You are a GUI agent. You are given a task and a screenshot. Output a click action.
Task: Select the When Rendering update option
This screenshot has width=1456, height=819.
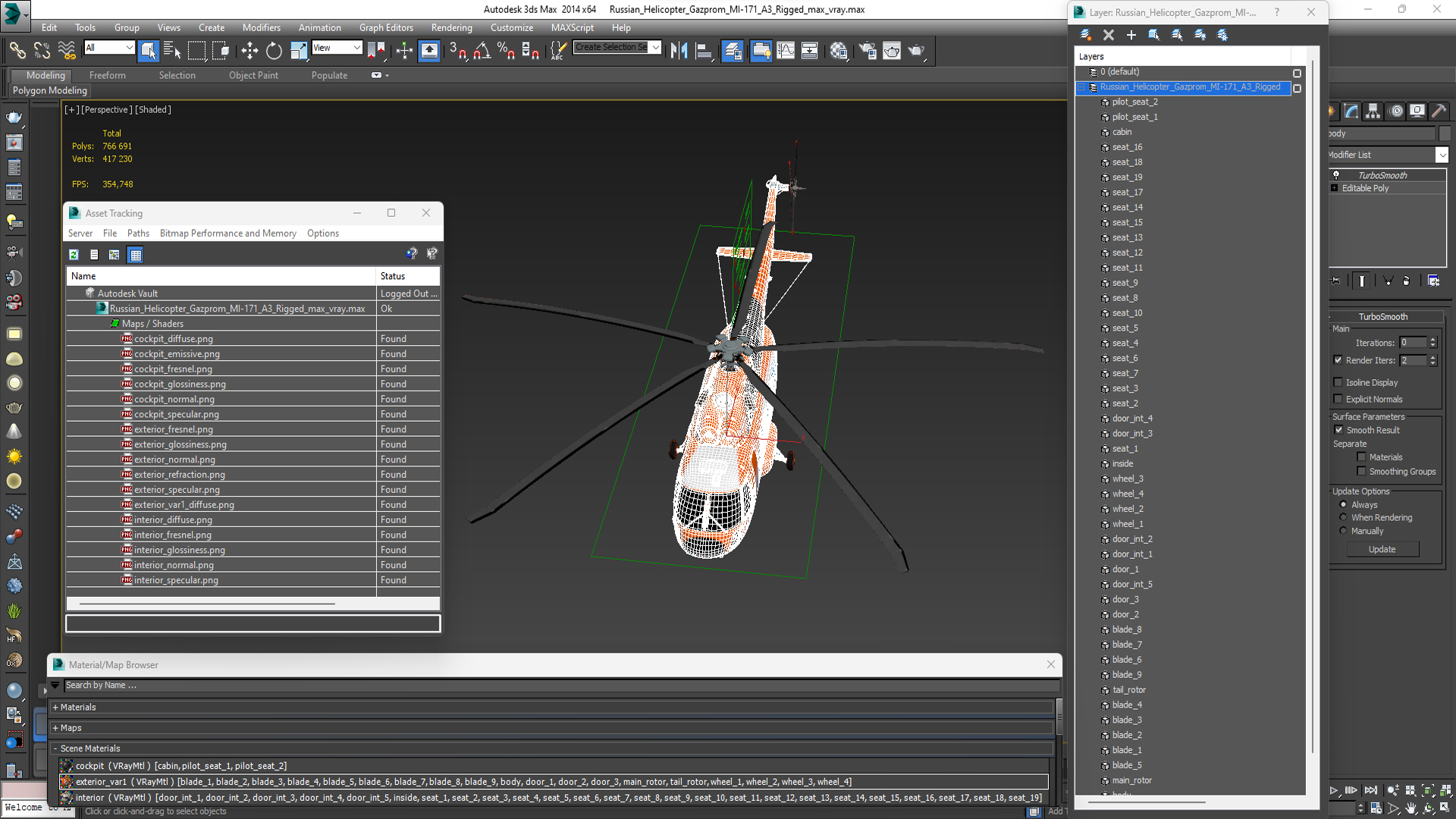(x=1343, y=517)
